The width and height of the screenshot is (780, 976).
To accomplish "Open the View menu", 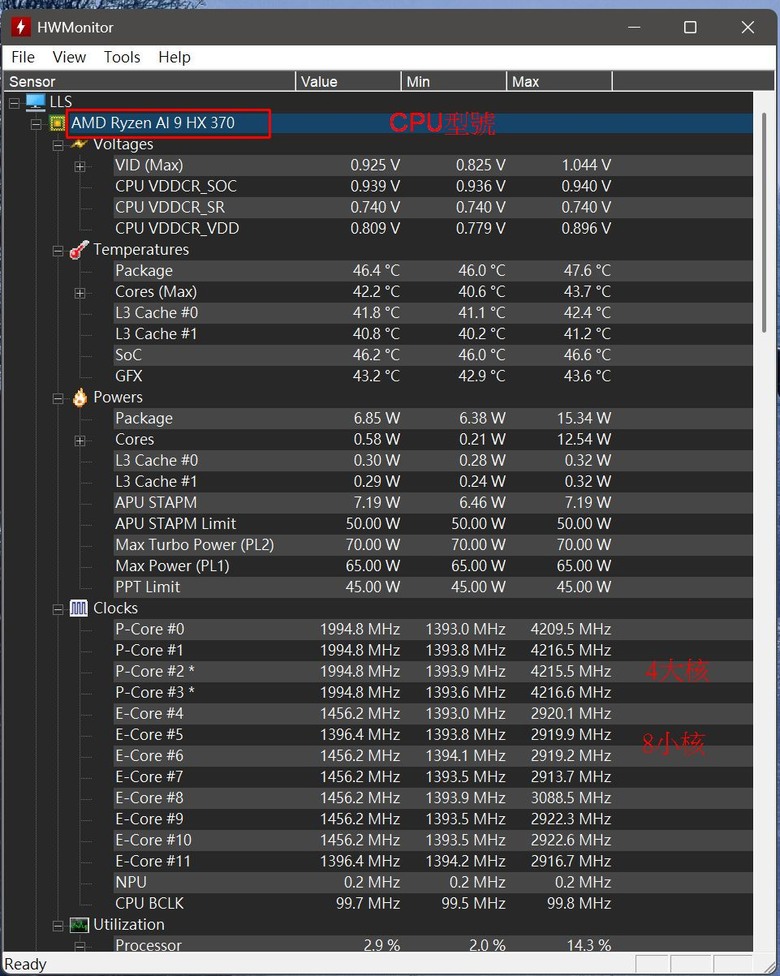I will pos(69,57).
